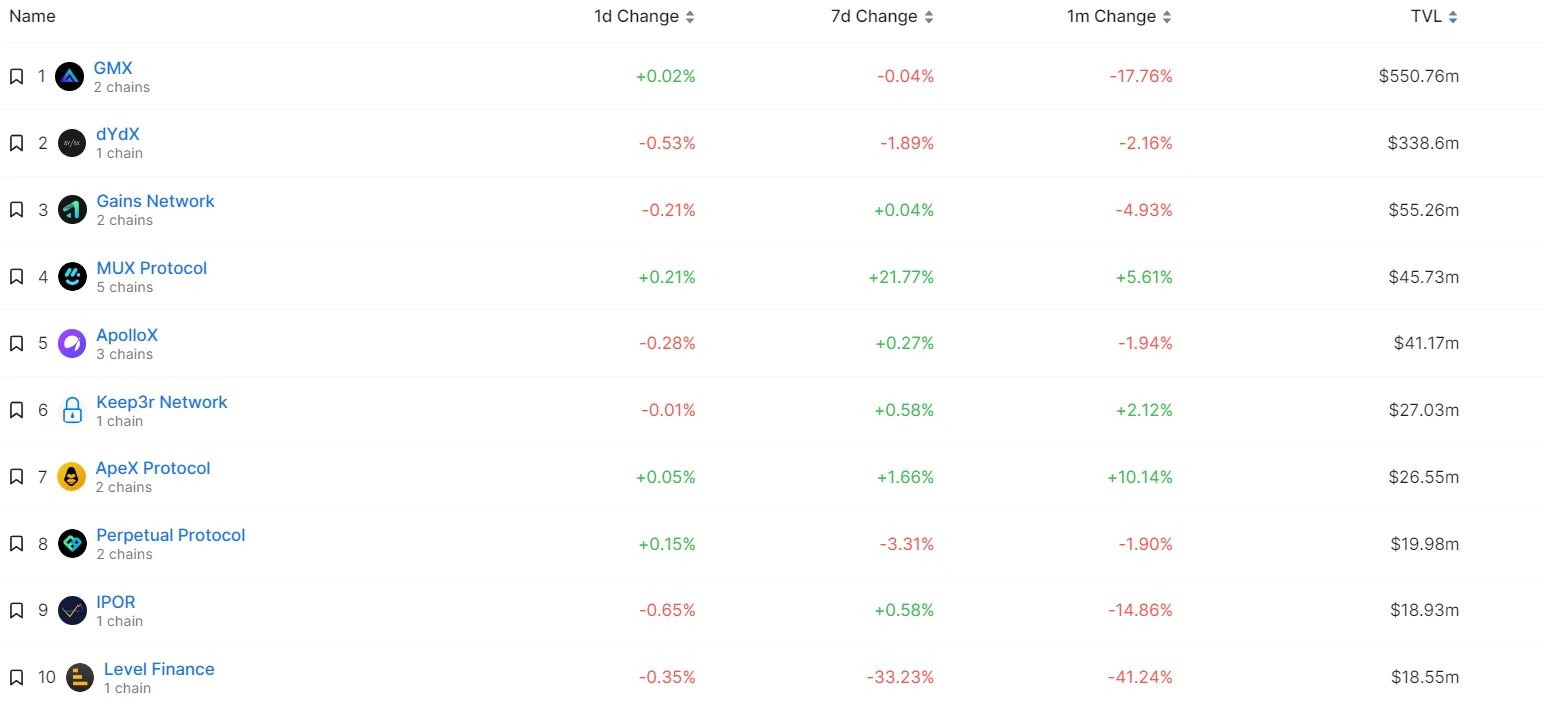The height and width of the screenshot is (707, 1544).
Task: Sort the table by TVL
Action: [x=1432, y=17]
